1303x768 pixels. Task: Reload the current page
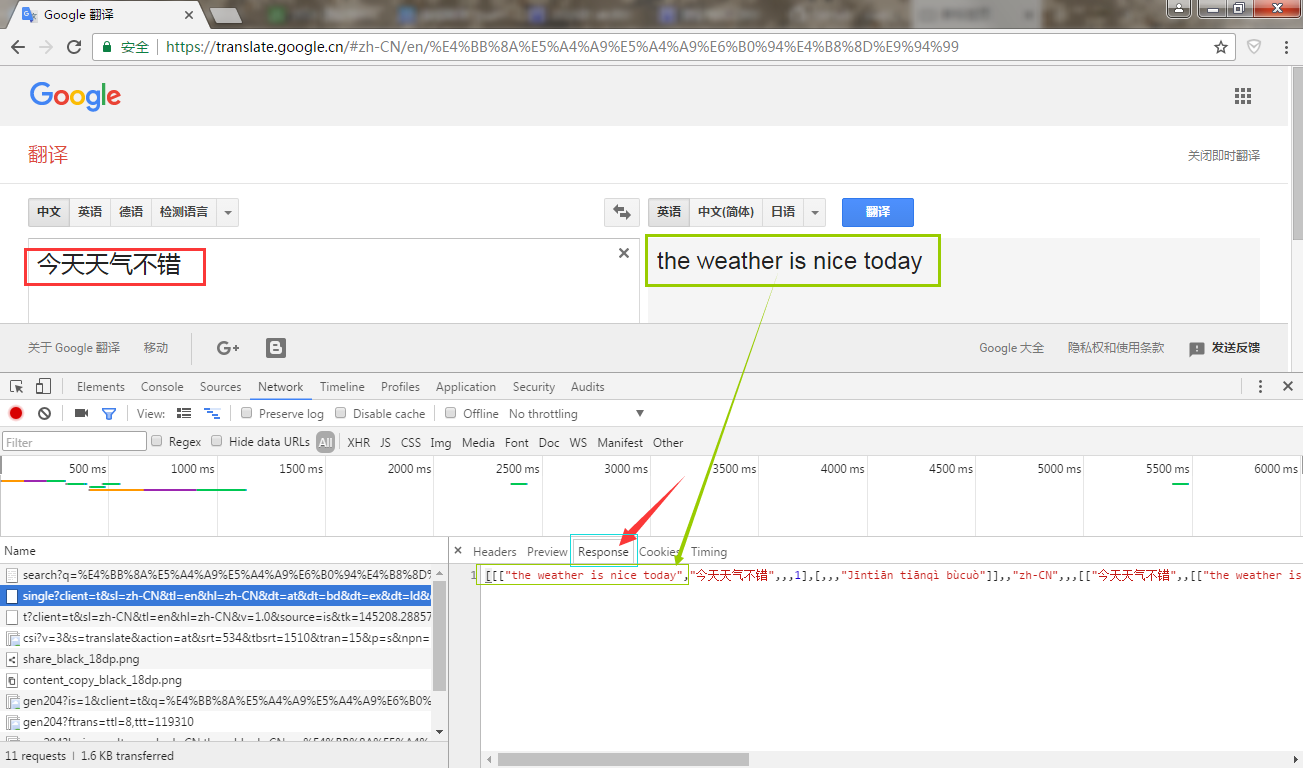coord(74,47)
